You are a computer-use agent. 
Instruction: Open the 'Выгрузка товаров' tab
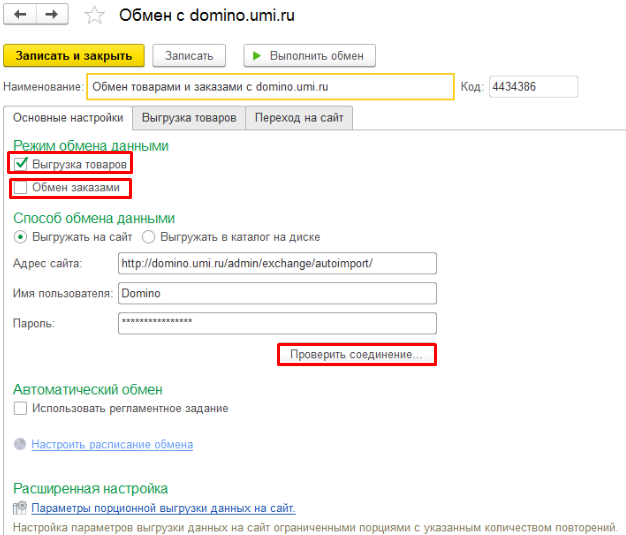point(189,118)
